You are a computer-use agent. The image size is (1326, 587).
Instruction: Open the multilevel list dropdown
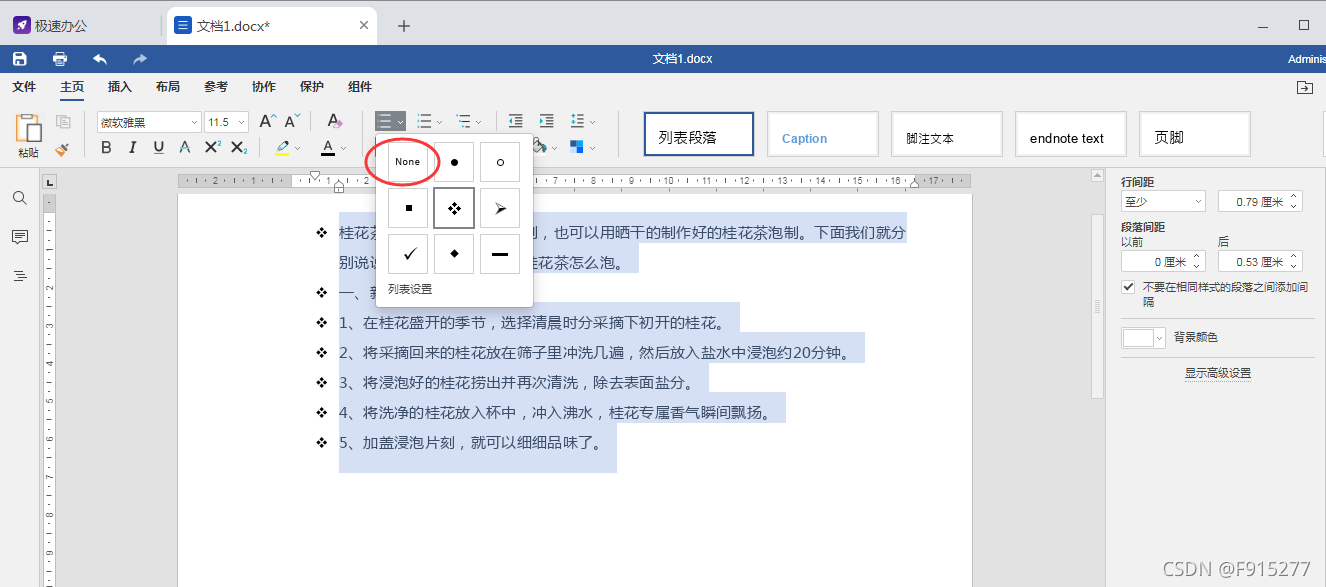click(478, 122)
